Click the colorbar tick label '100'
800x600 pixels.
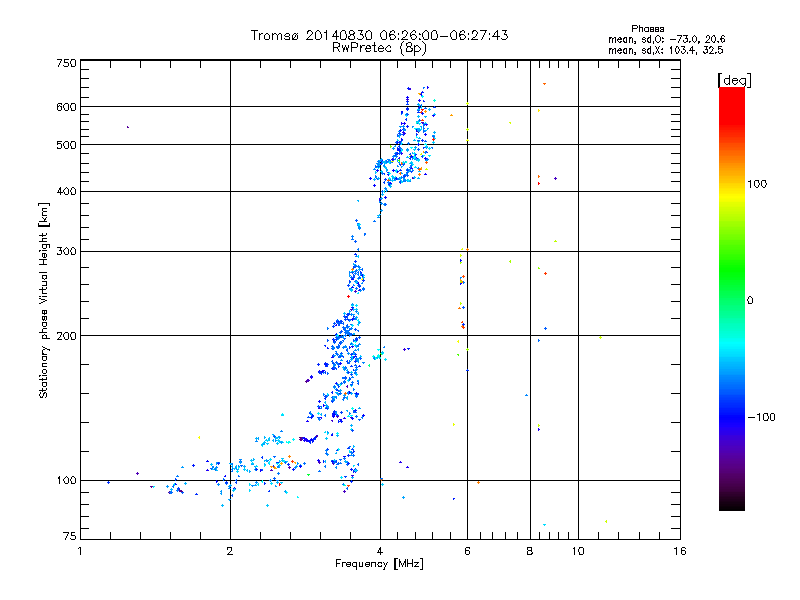click(757, 184)
